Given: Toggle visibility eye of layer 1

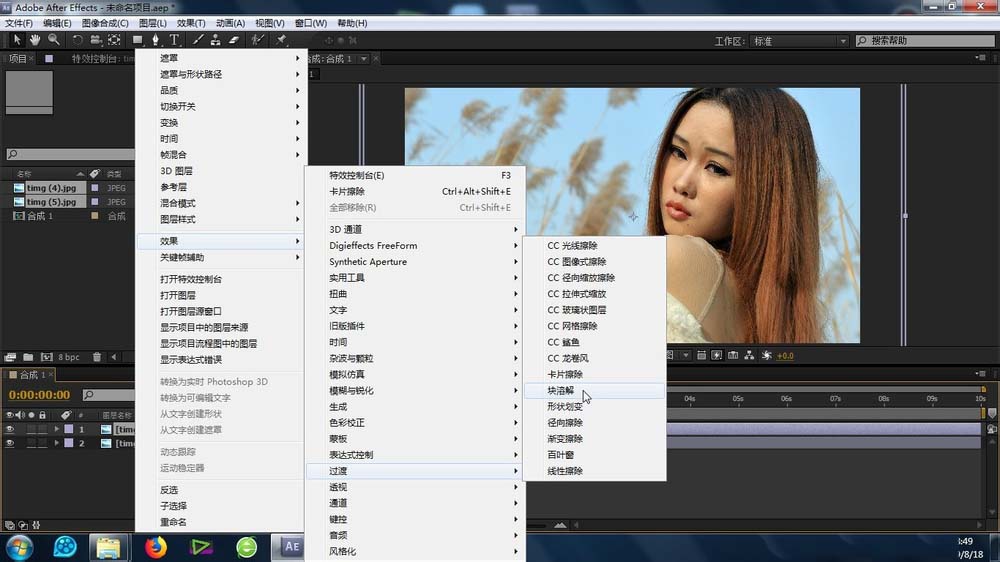Looking at the screenshot, I should coord(10,429).
